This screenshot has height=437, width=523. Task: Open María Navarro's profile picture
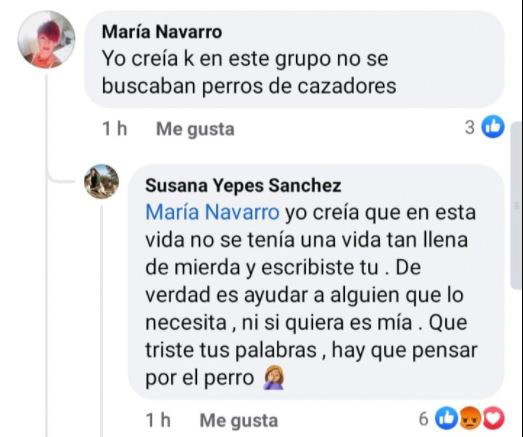(46, 39)
